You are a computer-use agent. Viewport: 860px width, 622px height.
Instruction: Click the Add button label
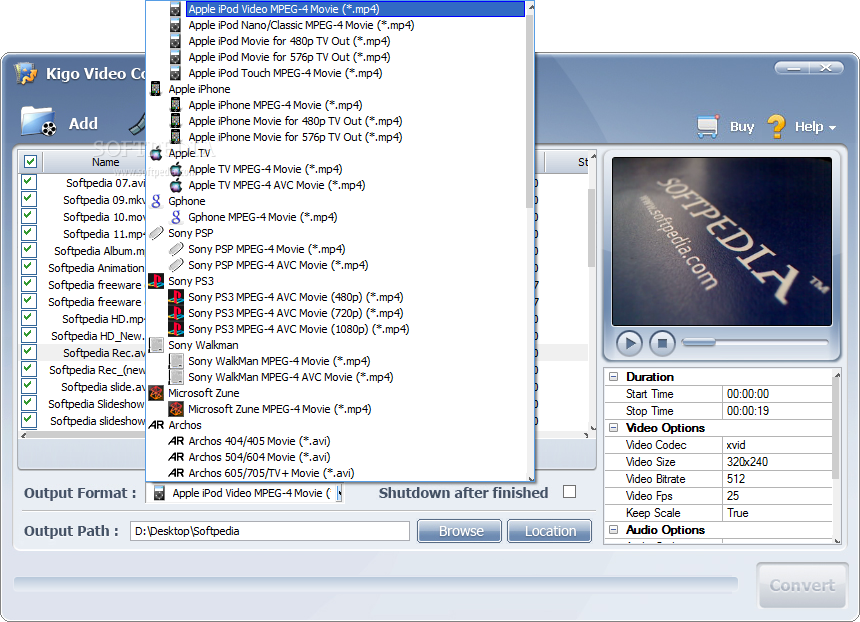83,123
